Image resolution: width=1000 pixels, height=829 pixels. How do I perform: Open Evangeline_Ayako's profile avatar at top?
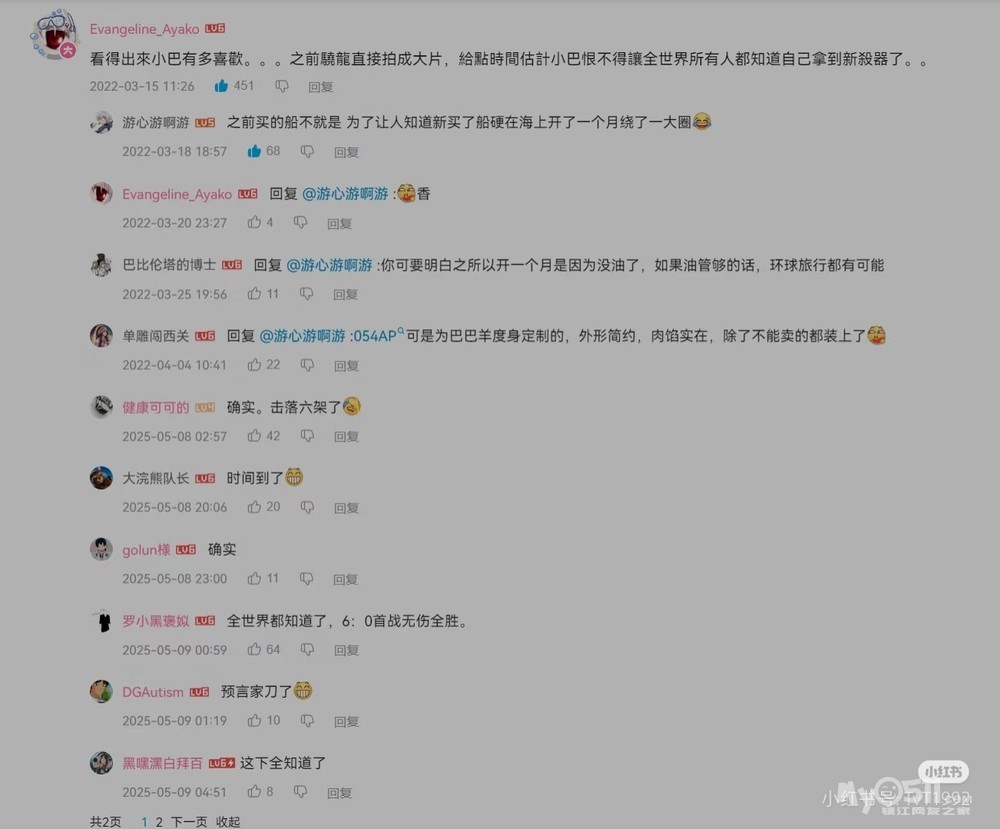coord(55,34)
